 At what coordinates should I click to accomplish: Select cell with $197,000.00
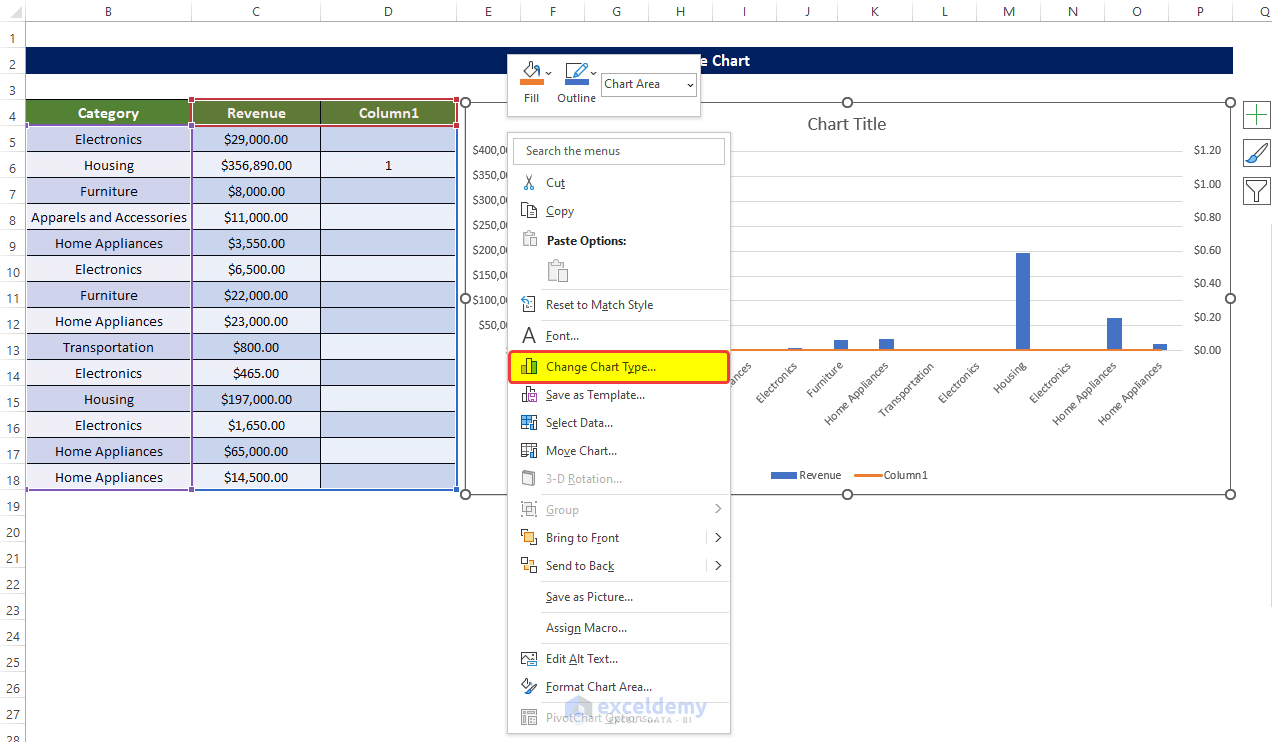[x=256, y=399]
